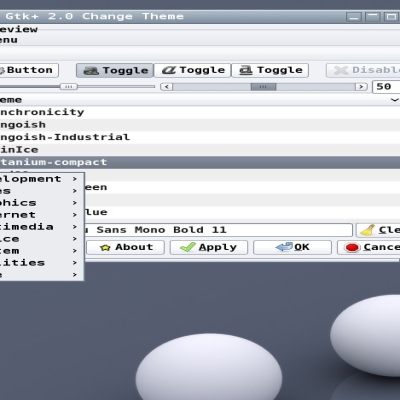Click the Clear button with broom icon
Image resolution: width=400 pixels, height=400 pixels.
pos(378,230)
